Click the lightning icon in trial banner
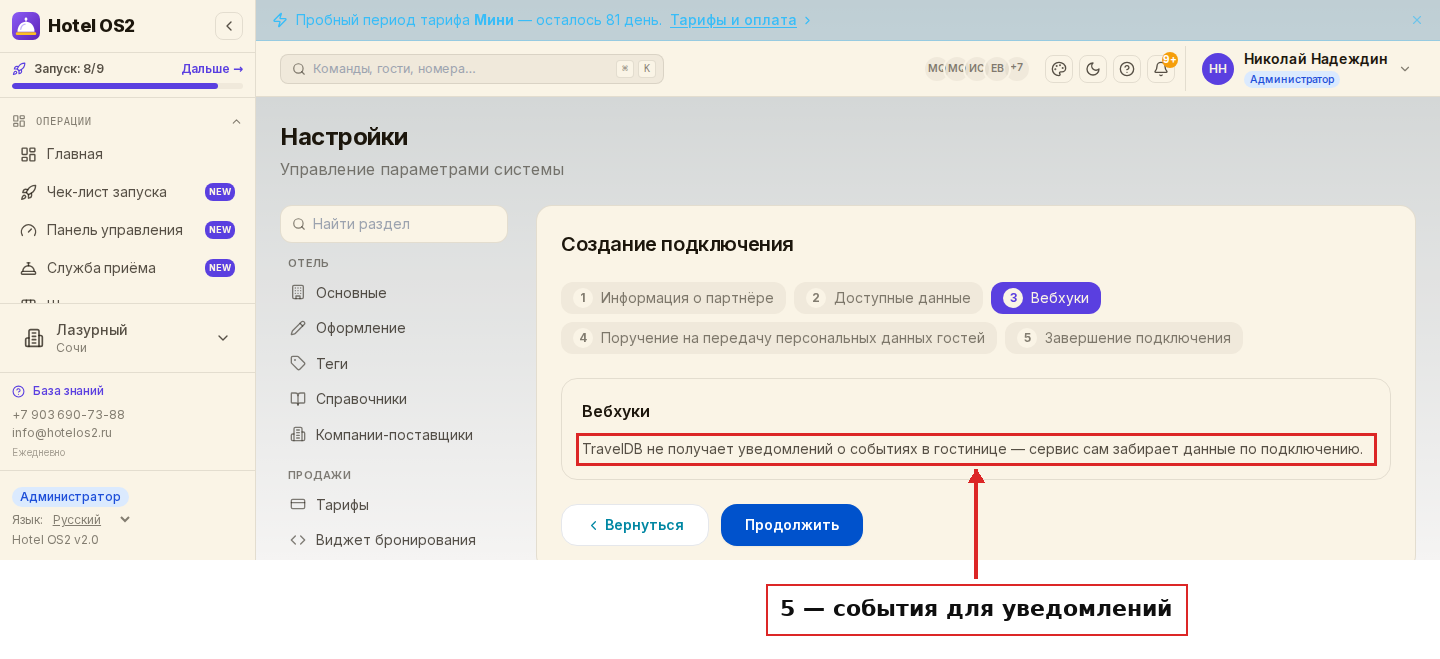The height and width of the screenshot is (659, 1440). (280, 20)
